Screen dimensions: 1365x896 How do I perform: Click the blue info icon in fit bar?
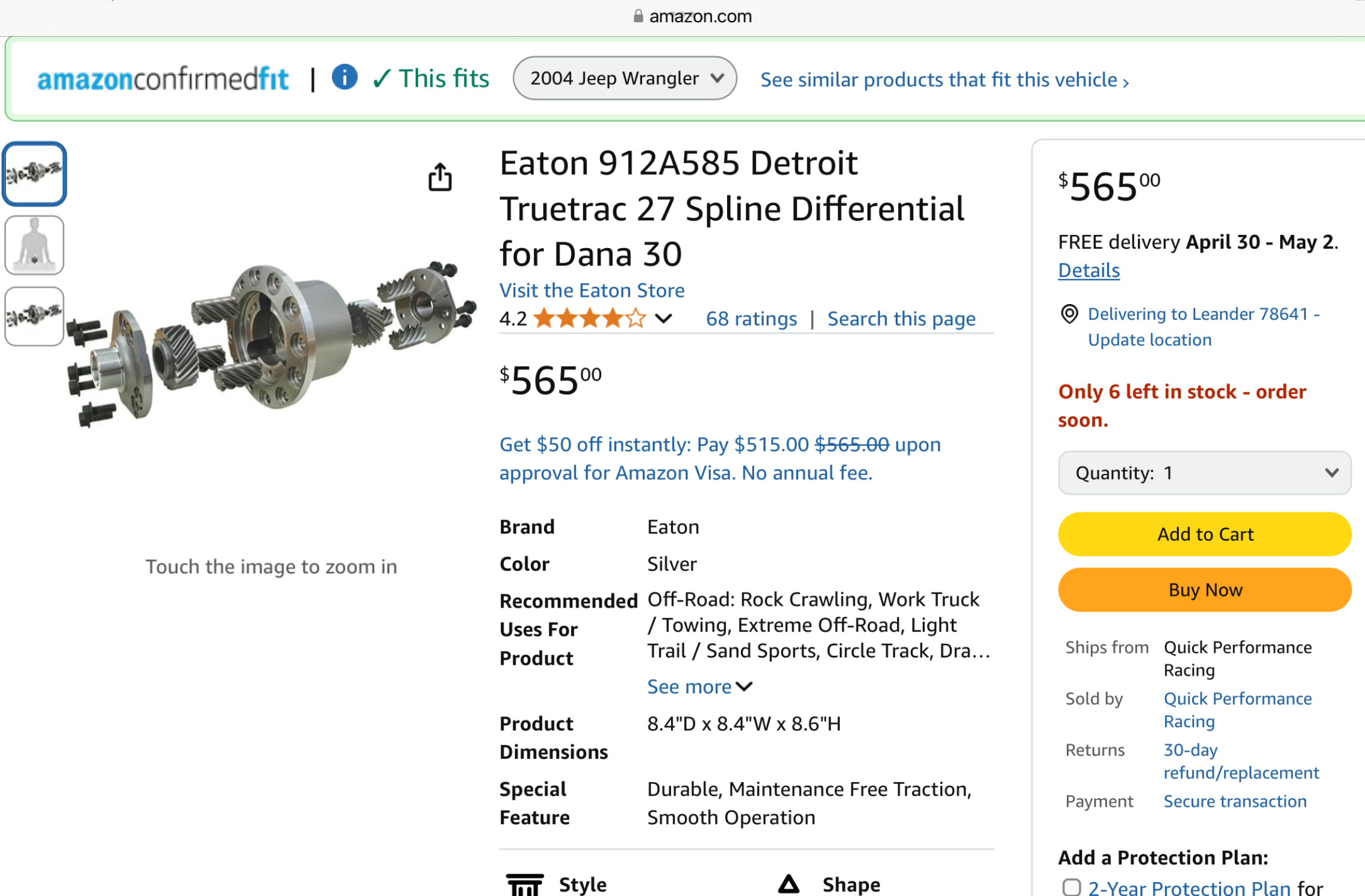[x=345, y=78]
